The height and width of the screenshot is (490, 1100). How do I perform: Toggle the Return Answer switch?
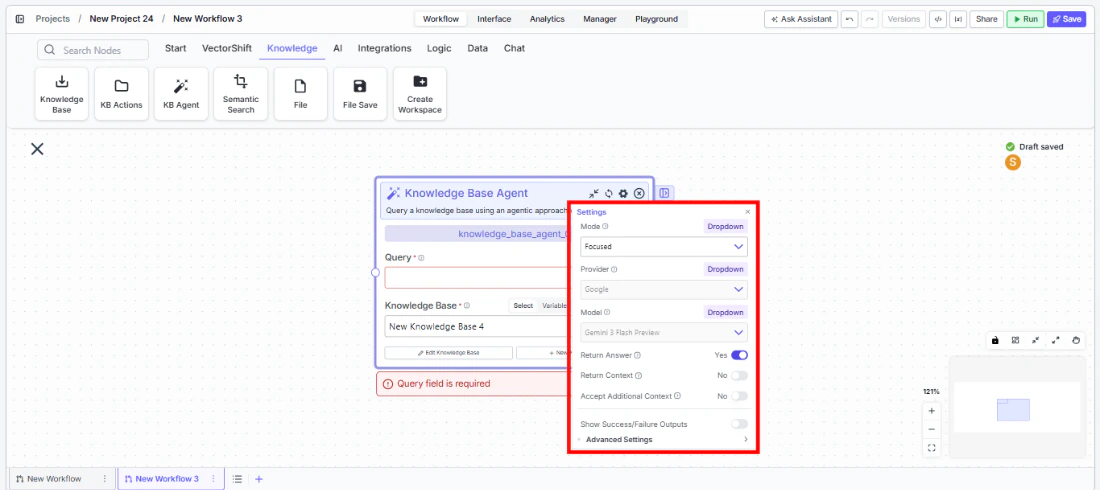[739, 355]
